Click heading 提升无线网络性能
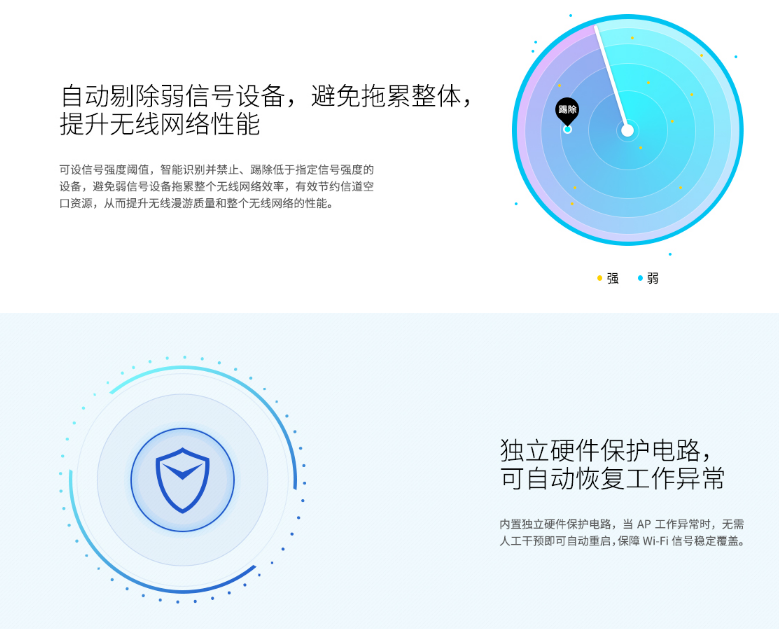 click(160, 124)
